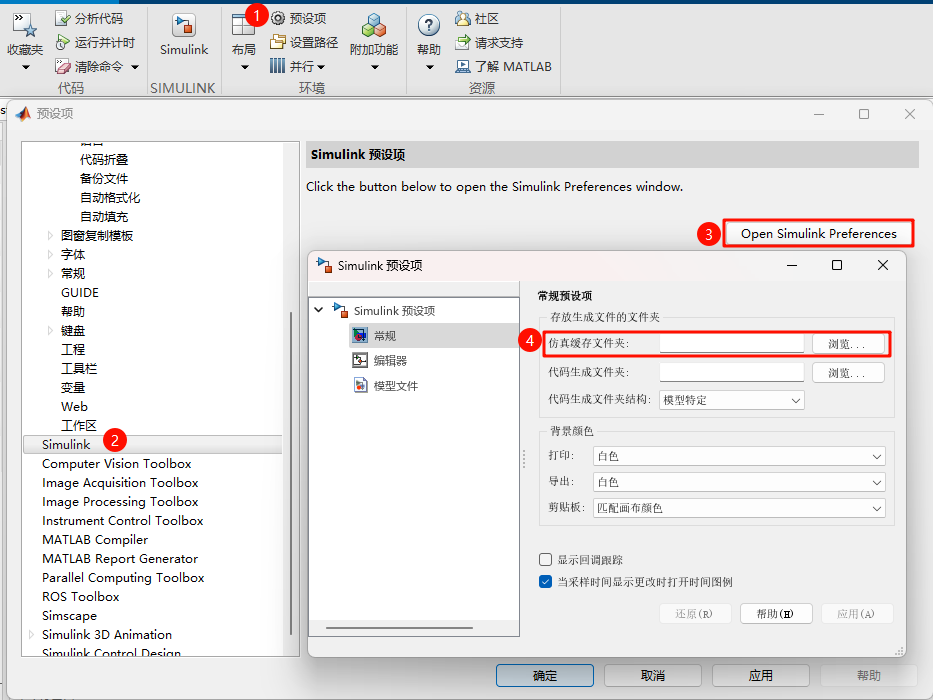Expand the 字体 tree node
Viewport: 933px width, 700px height.
click(50, 255)
